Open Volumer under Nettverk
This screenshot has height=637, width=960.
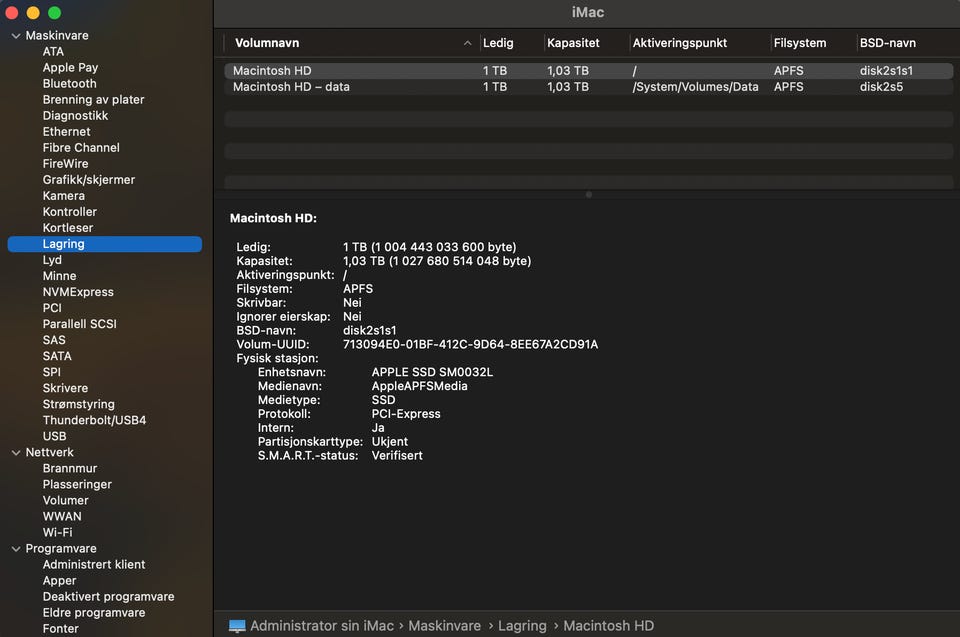[66, 500]
